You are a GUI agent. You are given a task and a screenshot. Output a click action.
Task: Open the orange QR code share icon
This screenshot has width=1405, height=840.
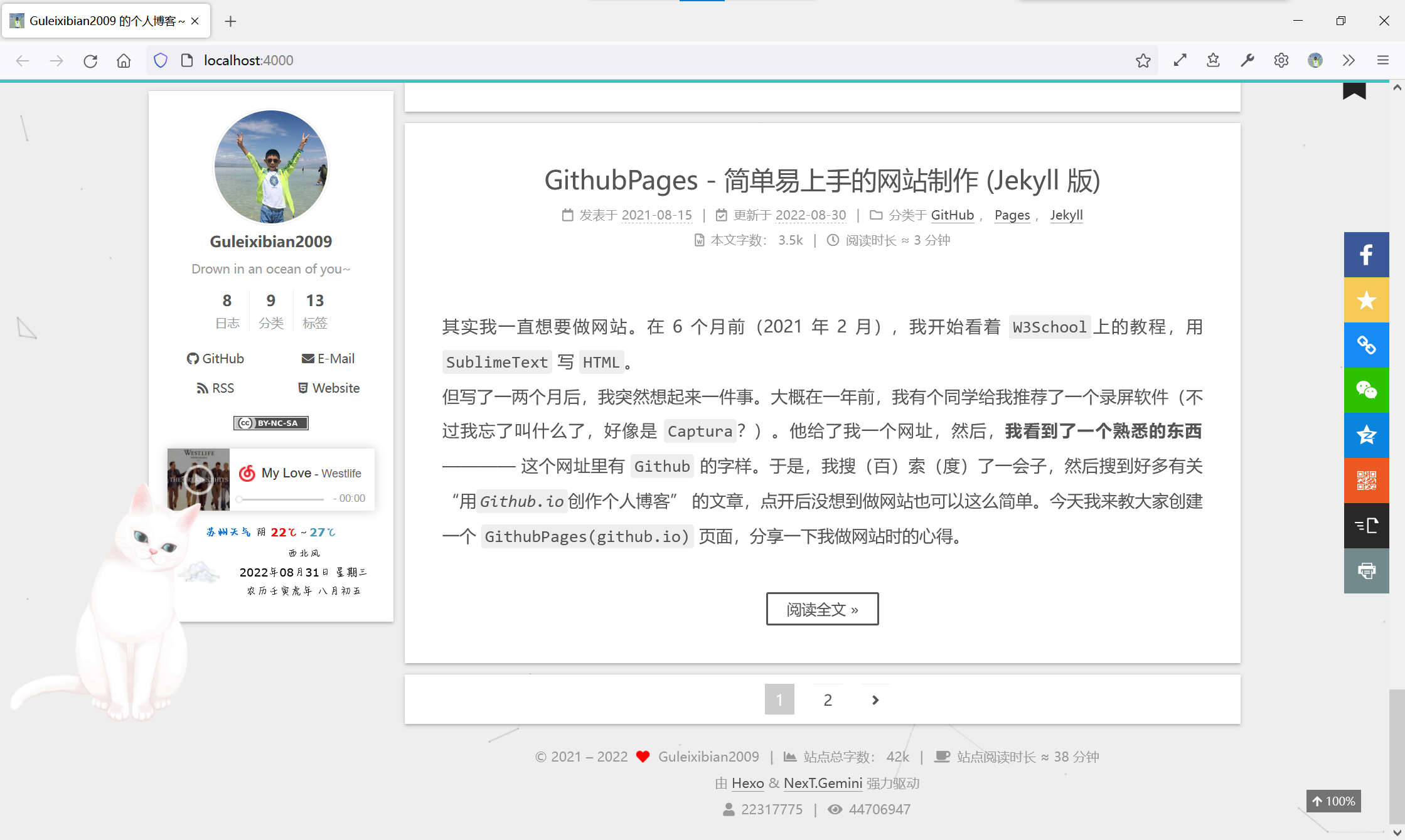coord(1366,481)
